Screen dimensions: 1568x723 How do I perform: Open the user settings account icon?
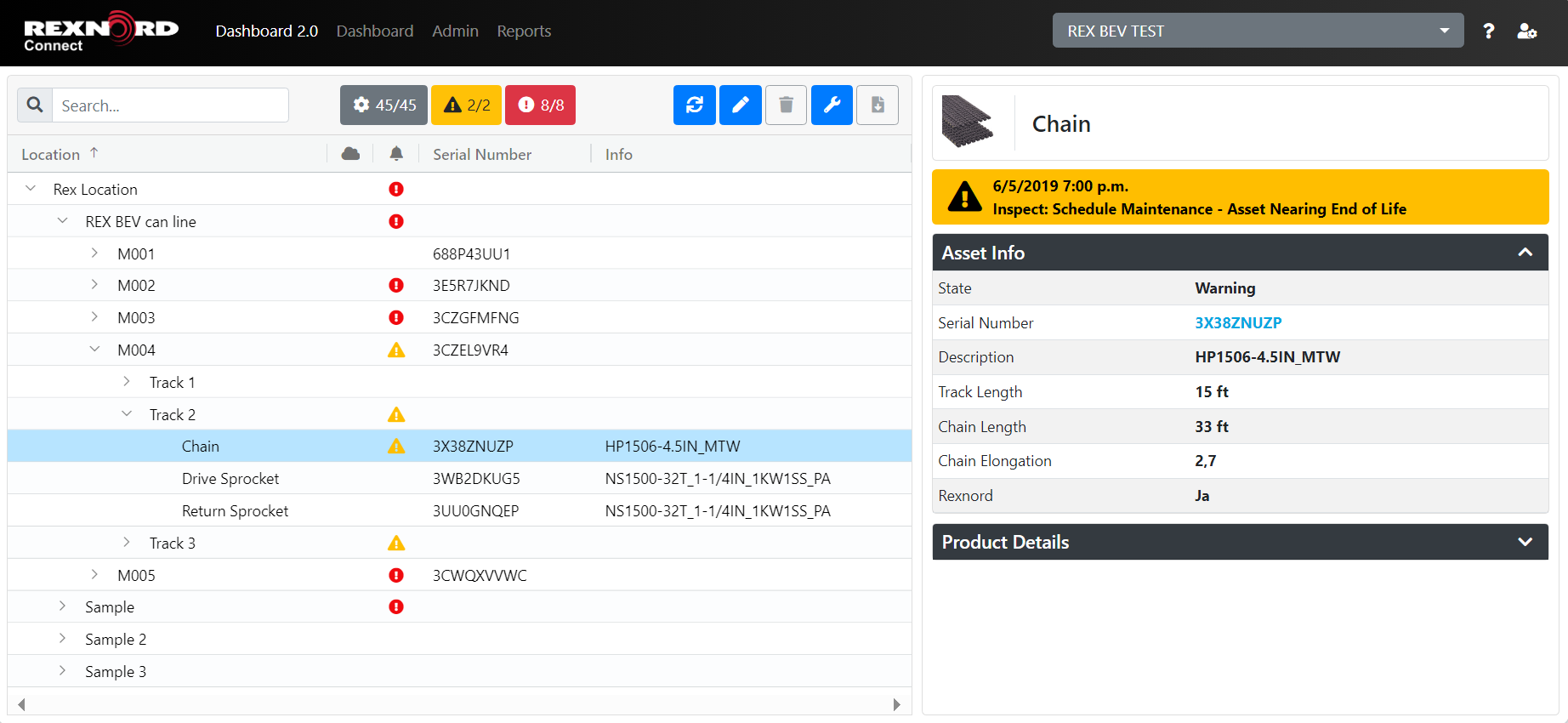[x=1526, y=31]
